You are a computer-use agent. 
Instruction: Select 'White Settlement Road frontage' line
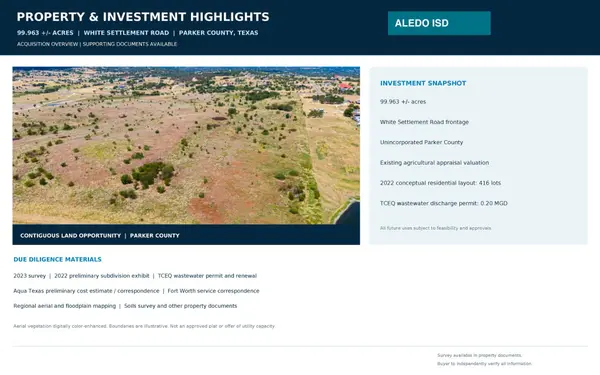424,122
